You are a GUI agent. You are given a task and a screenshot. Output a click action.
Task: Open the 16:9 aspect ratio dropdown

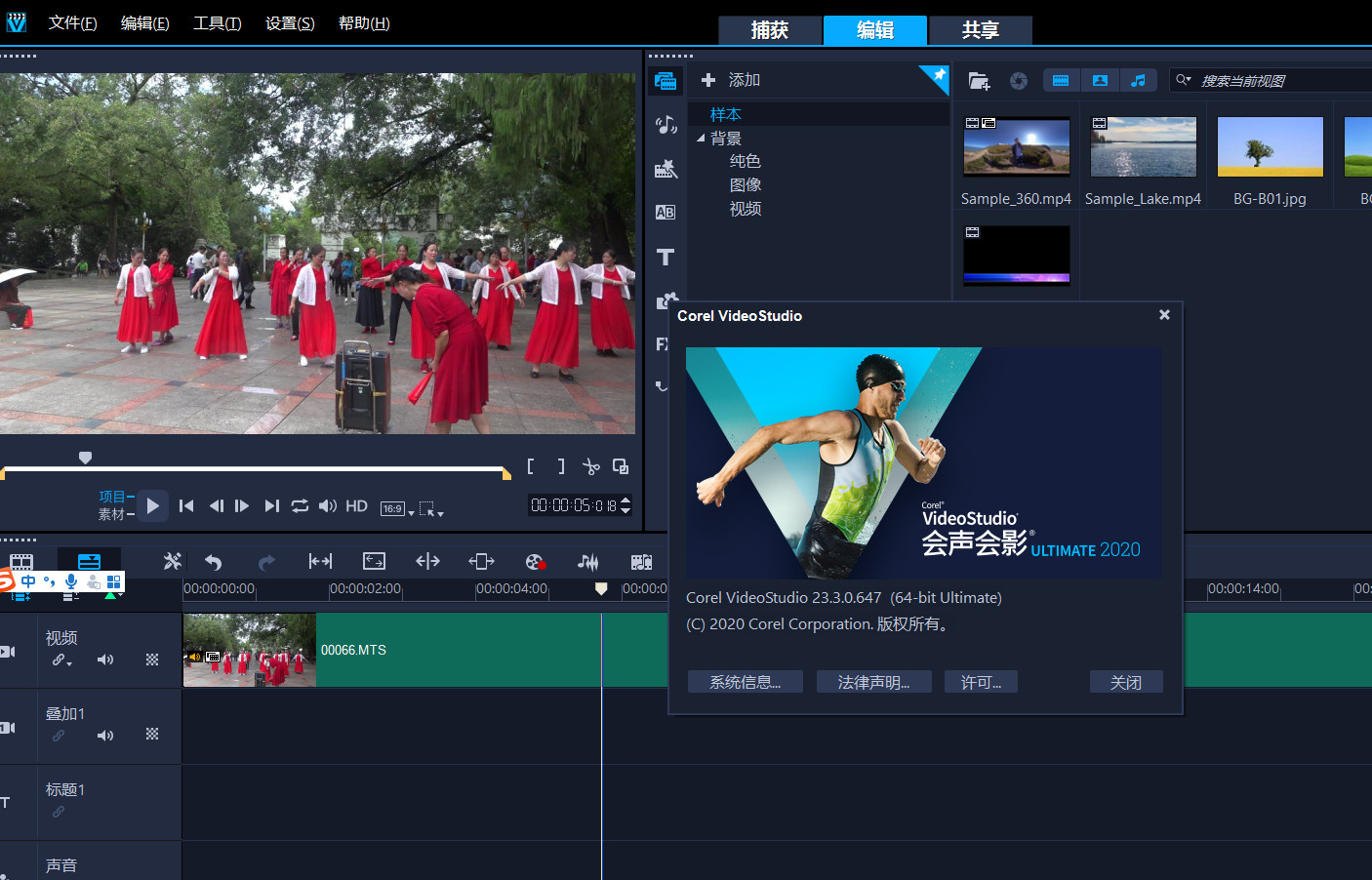pyautogui.click(x=397, y=508)
